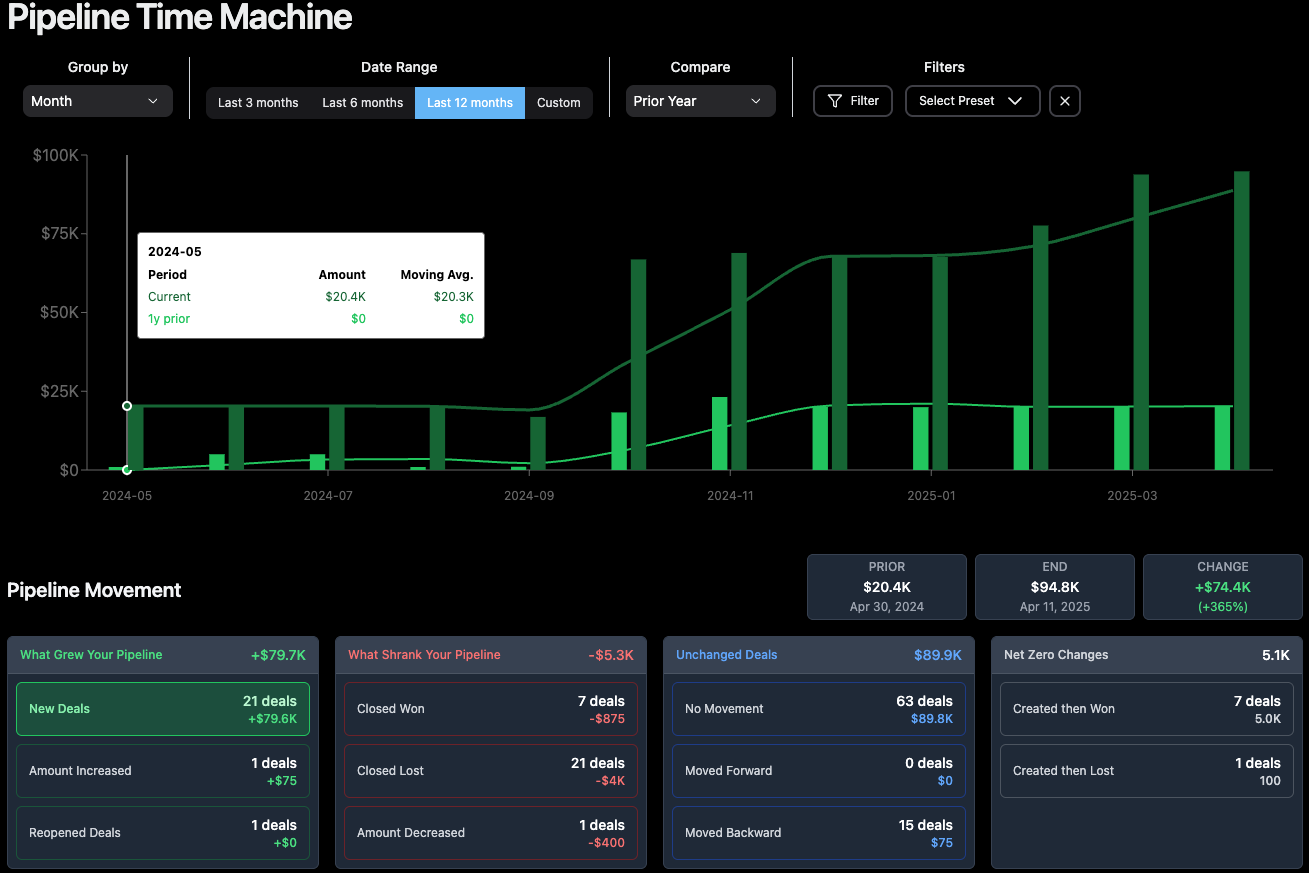This screenshot has width=1309, height=873.
Task: Select the Custom date range option
Action: 558,102
